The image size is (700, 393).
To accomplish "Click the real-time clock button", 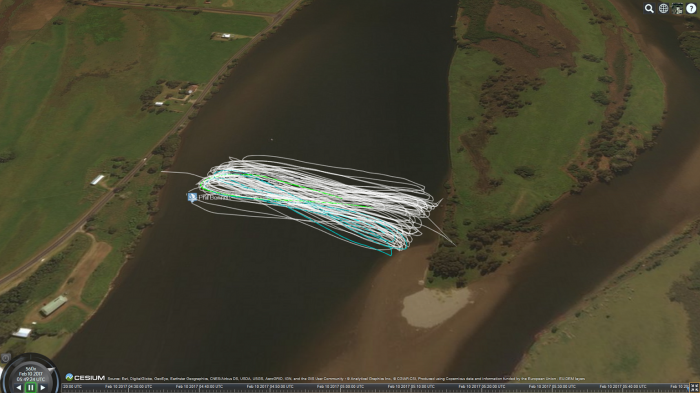I will 5,358.
